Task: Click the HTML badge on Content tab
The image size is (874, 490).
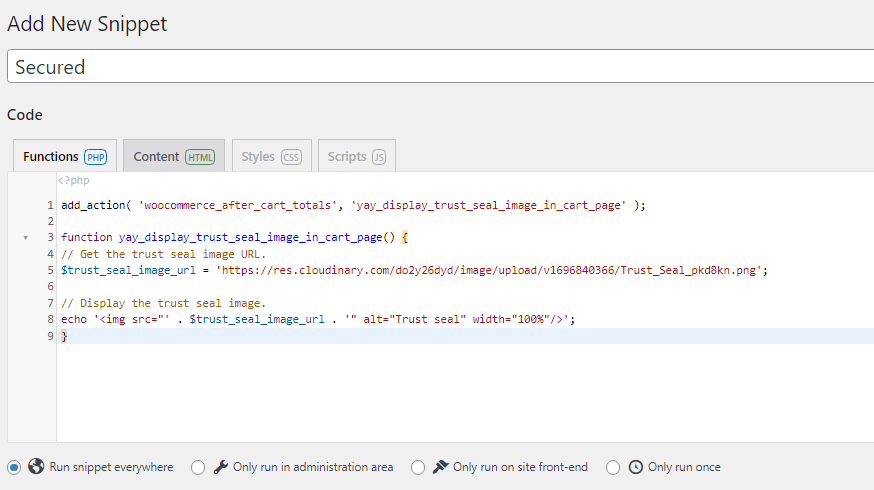Action: 200,157
